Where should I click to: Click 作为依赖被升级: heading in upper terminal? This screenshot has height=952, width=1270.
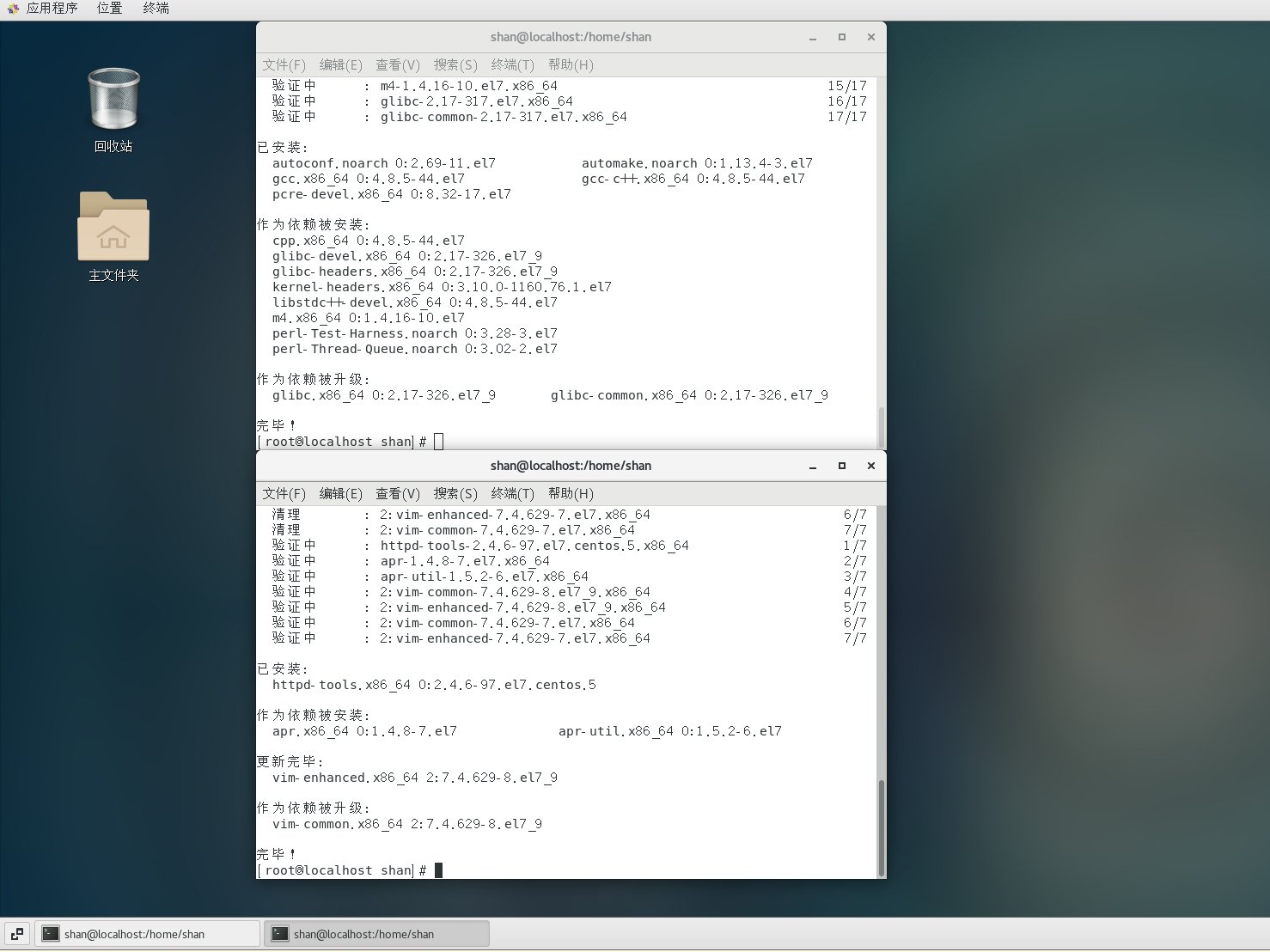pos(314,380)
